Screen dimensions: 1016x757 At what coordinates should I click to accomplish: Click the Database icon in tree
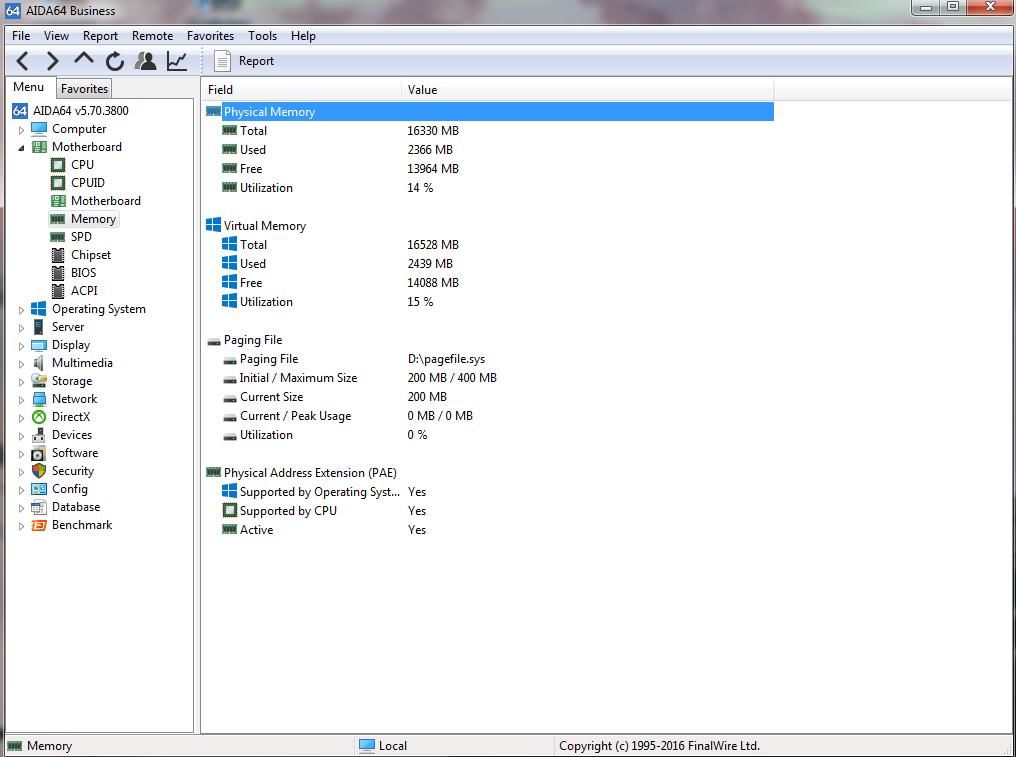click(x=39, y=507)
